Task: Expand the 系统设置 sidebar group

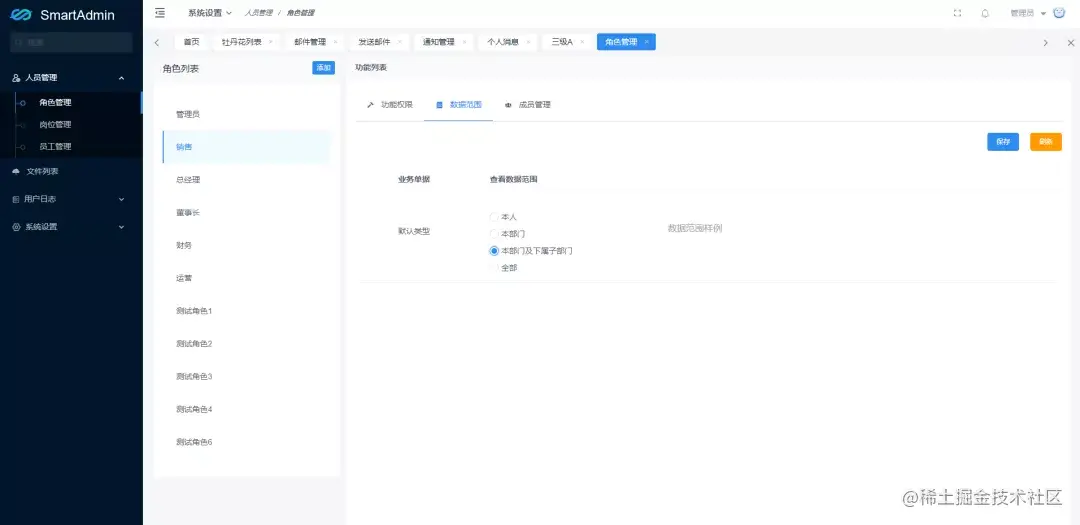Action: pyautogui.click(x=71, y=227)
